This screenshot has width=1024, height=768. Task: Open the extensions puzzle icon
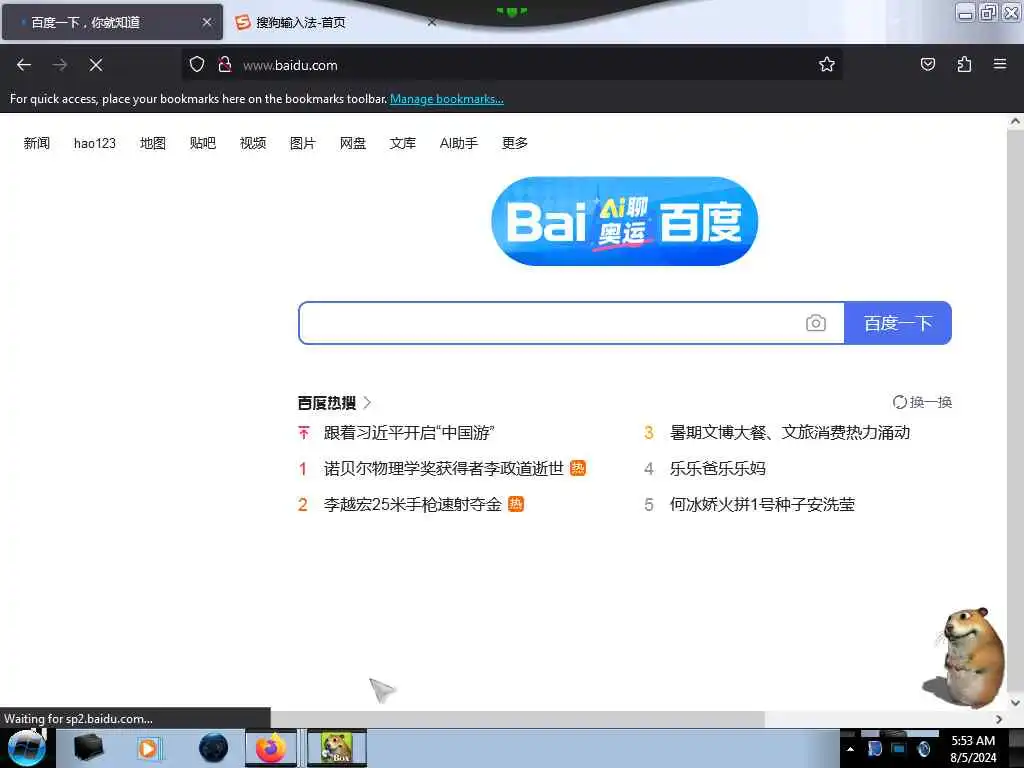964,64
